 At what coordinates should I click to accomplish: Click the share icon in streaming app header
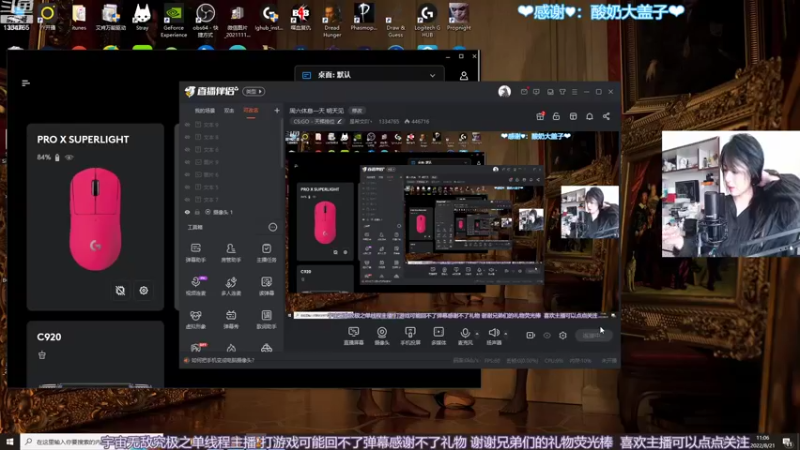tap(606, 116)
